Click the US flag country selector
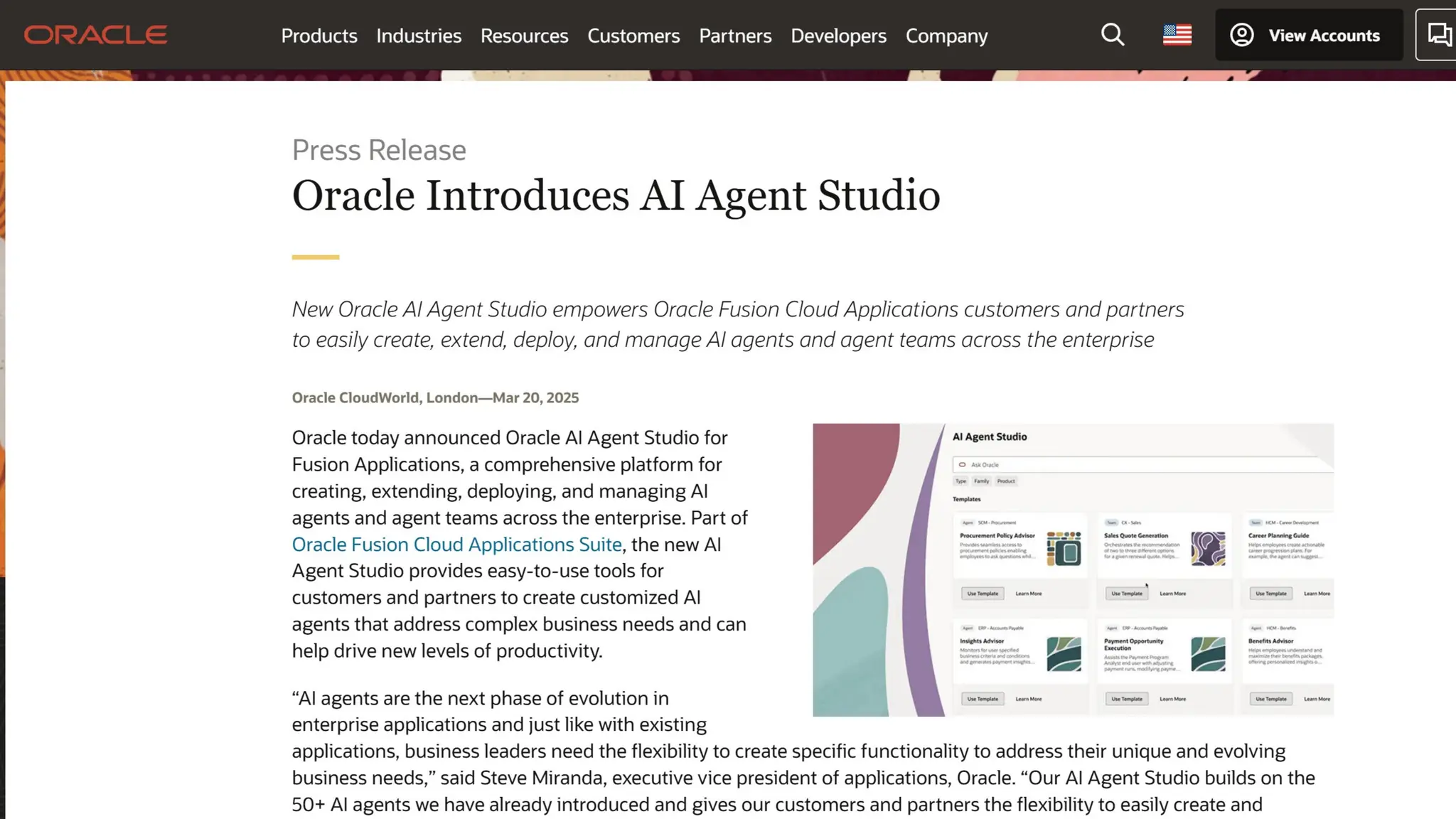The height and width of the screenshot is (819, 1456). pos(1177,35)
